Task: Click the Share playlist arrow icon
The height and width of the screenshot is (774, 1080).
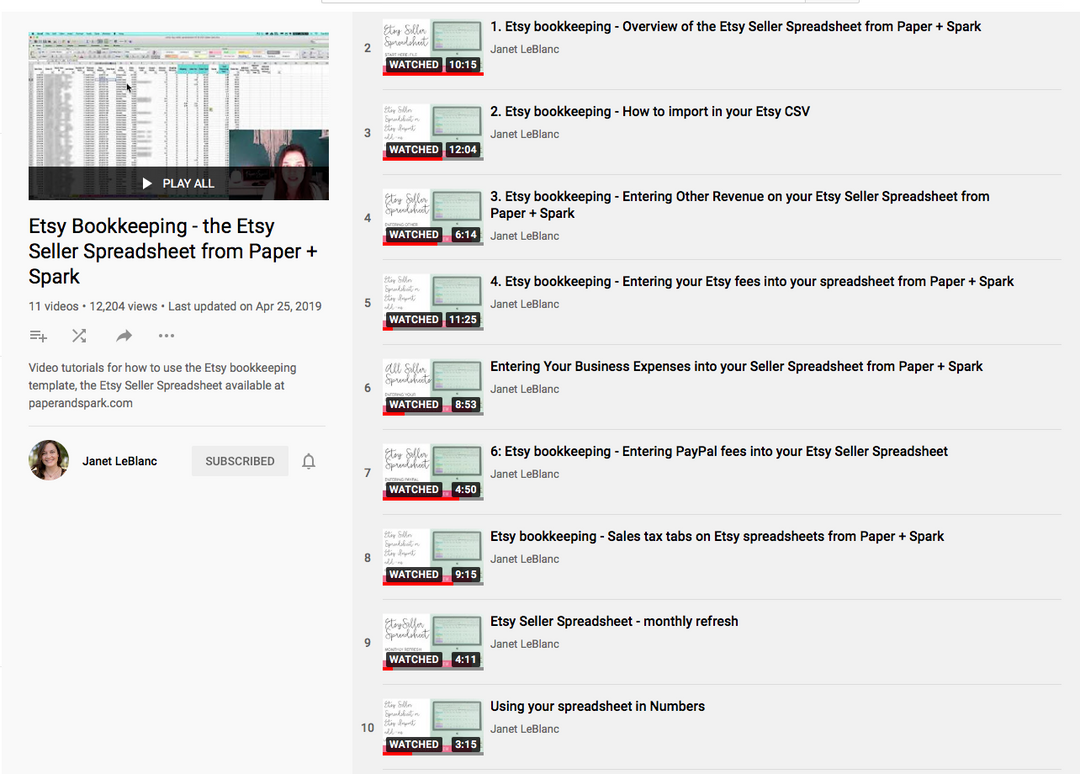Action: click(x=124, y=336)
